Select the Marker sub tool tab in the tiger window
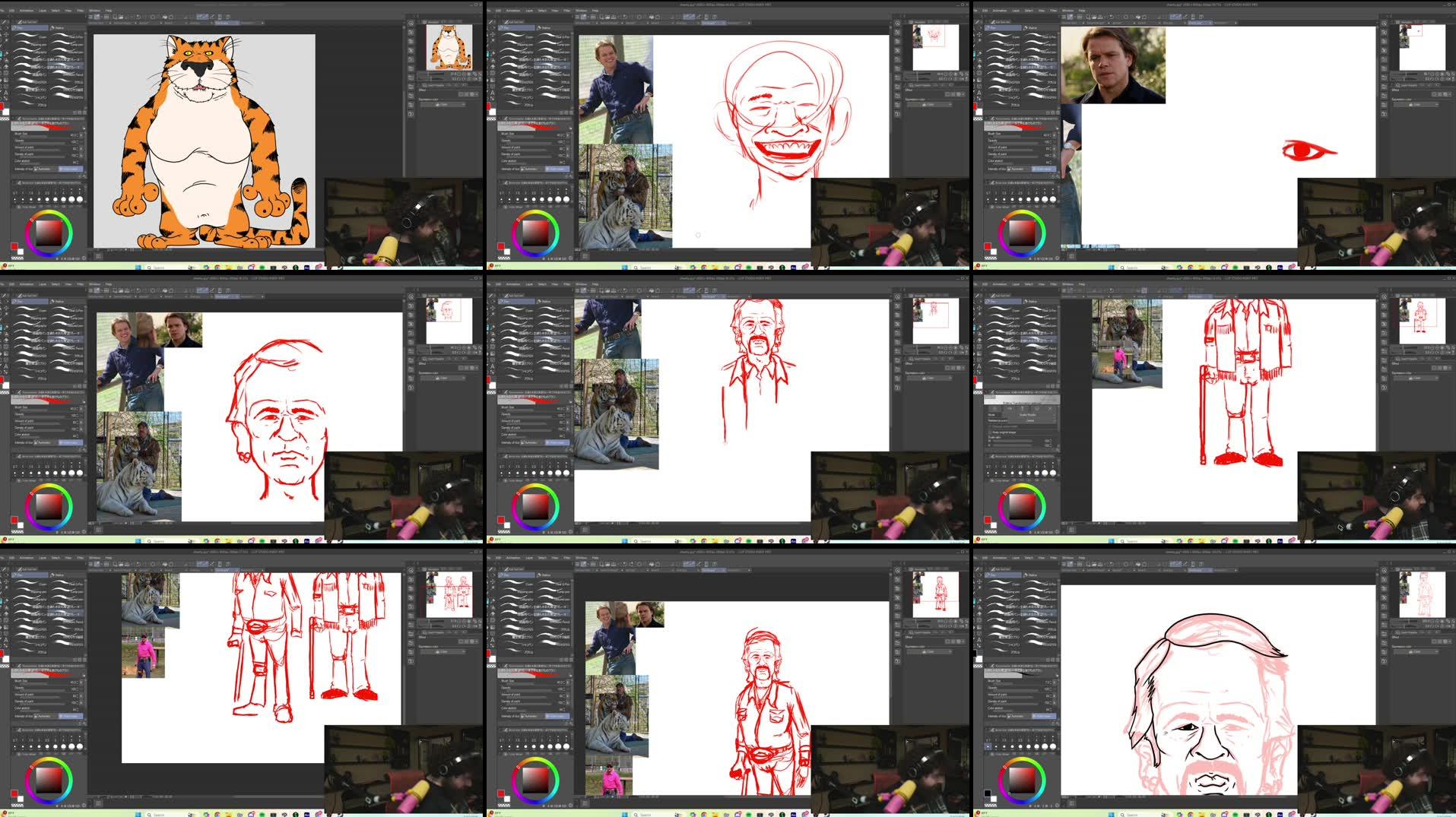Image resolution: width=1456 pixels, height=817 pixels. (67, 27)
